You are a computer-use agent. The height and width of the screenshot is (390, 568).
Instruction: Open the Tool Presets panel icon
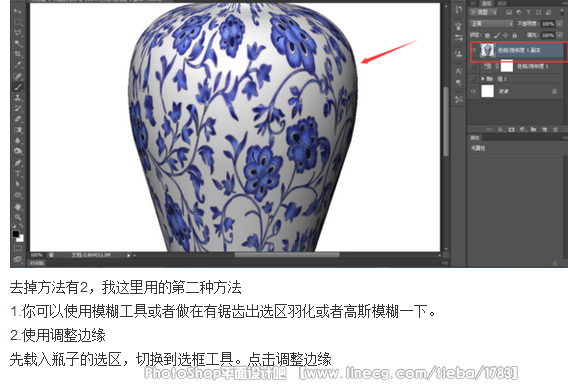459,99
